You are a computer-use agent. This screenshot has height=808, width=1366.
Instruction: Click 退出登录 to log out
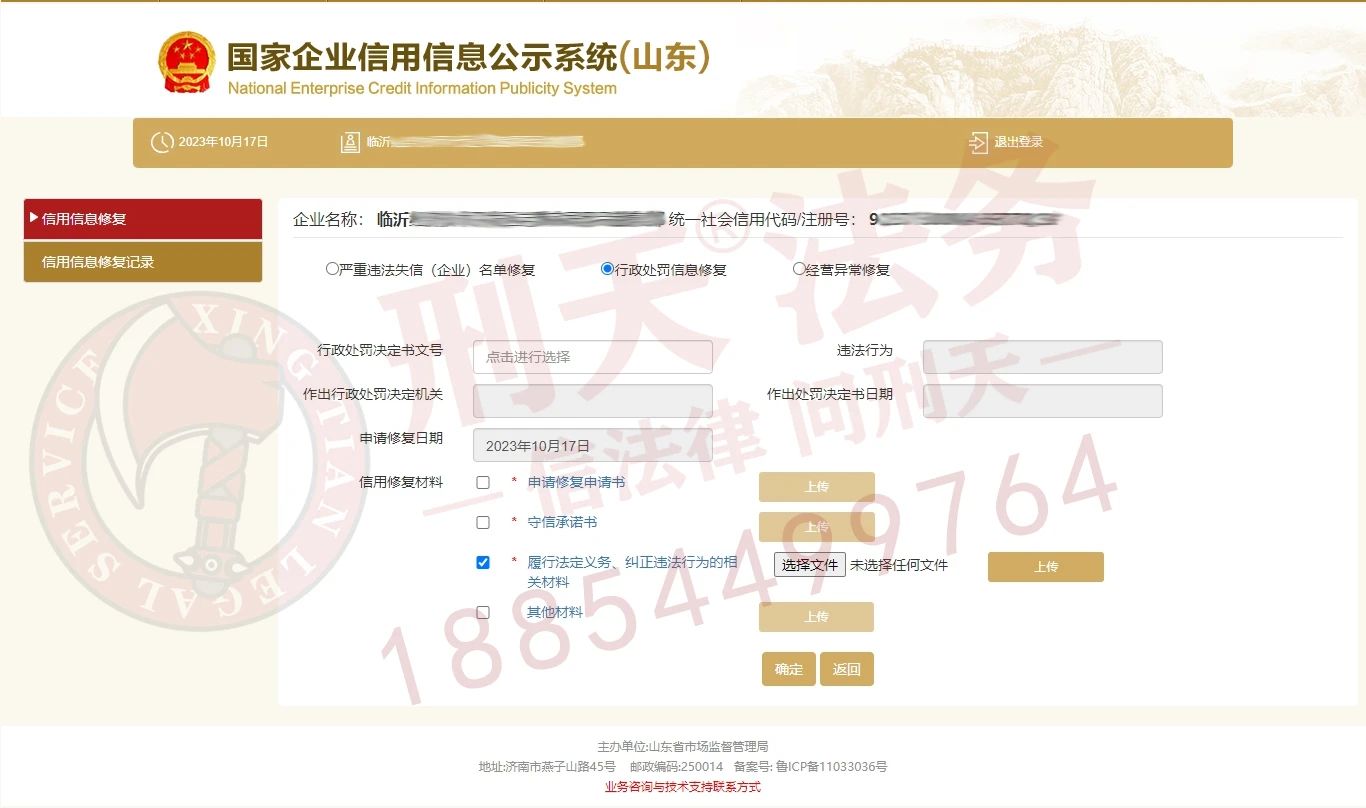(1018, 142)
